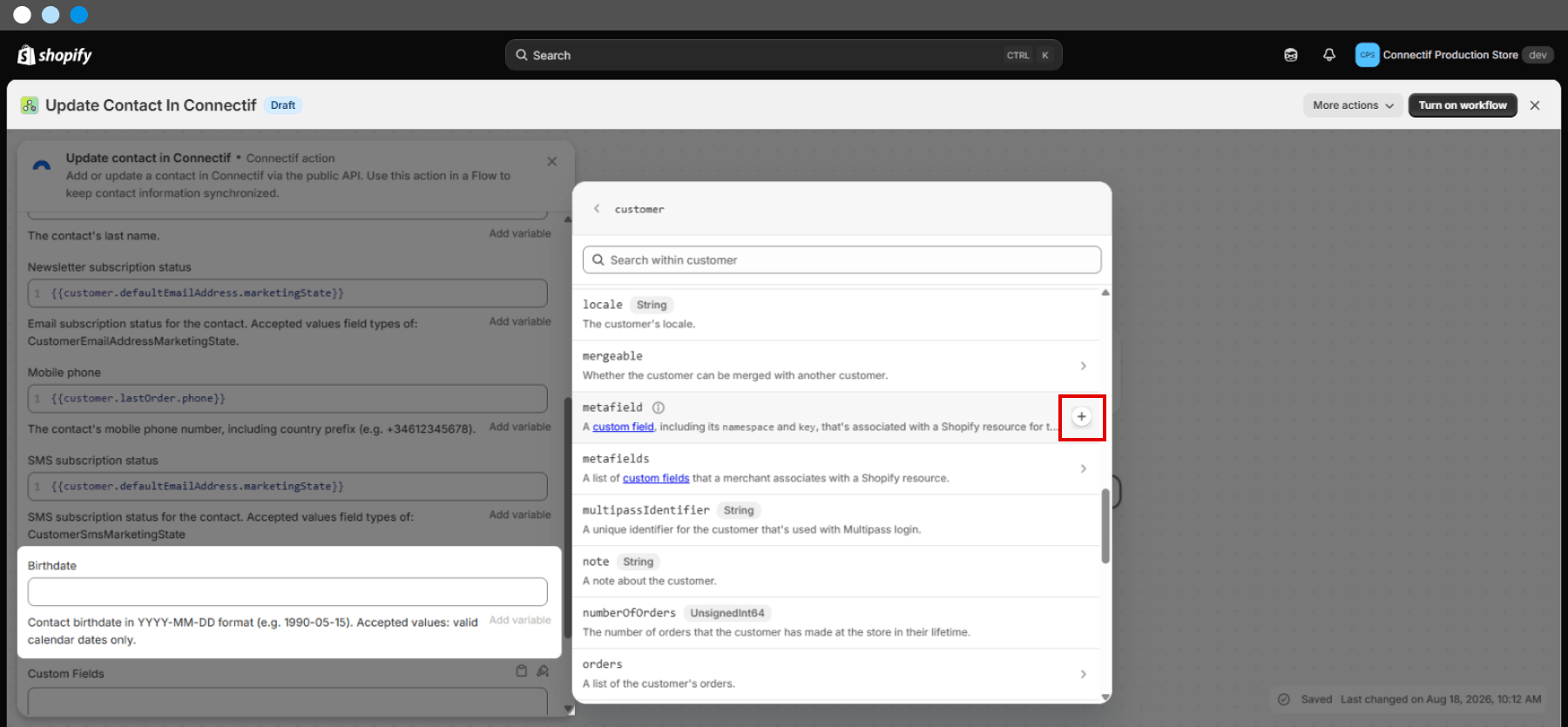This screenshot has height=727, width=1568.
Task: Click Add variable under SMS subscription status
Action: 520,515
